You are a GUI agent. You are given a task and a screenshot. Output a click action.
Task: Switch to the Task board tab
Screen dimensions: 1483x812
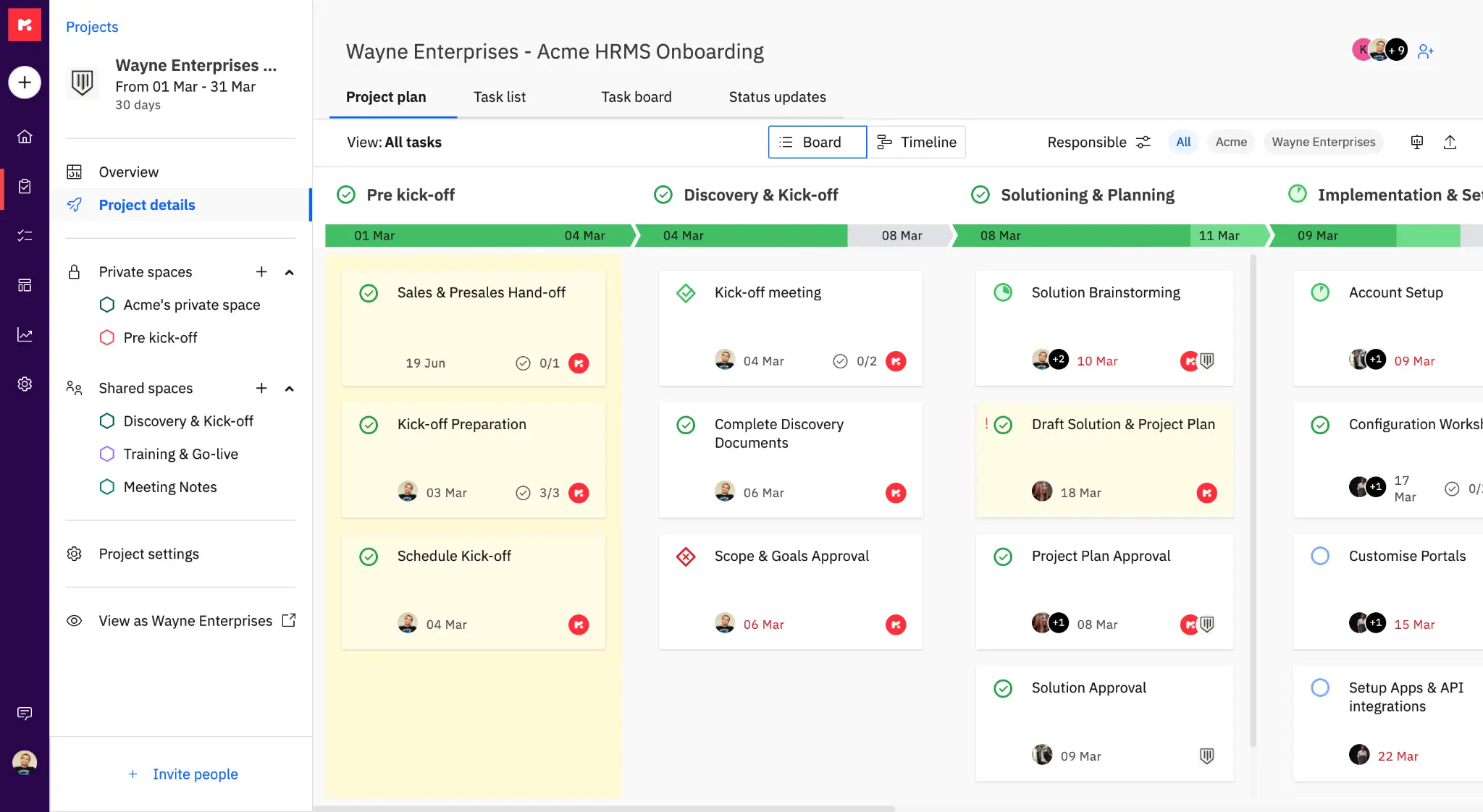click(x=636, y=96)
